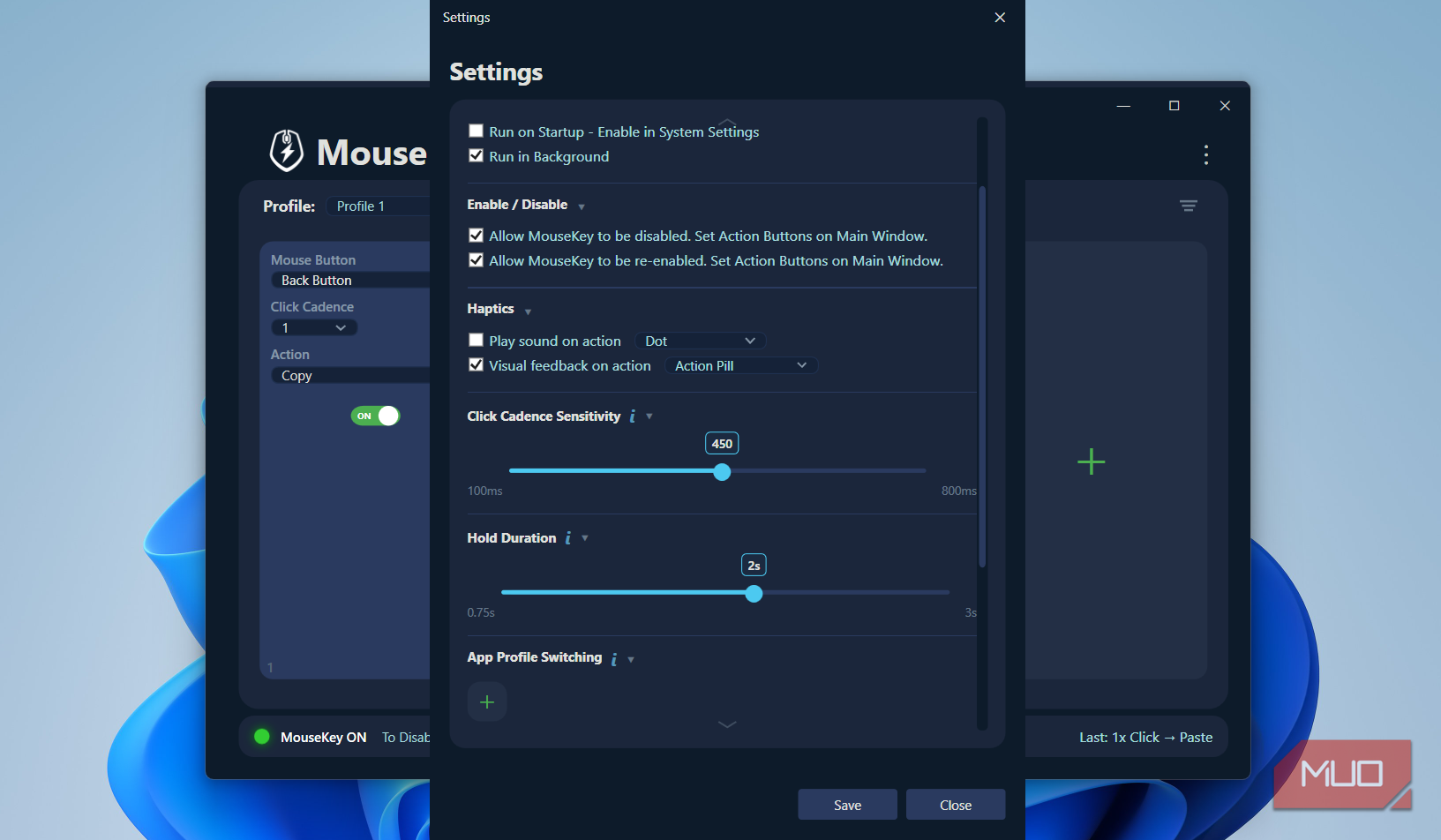Click the Close button in Settings

pos(956,805)
